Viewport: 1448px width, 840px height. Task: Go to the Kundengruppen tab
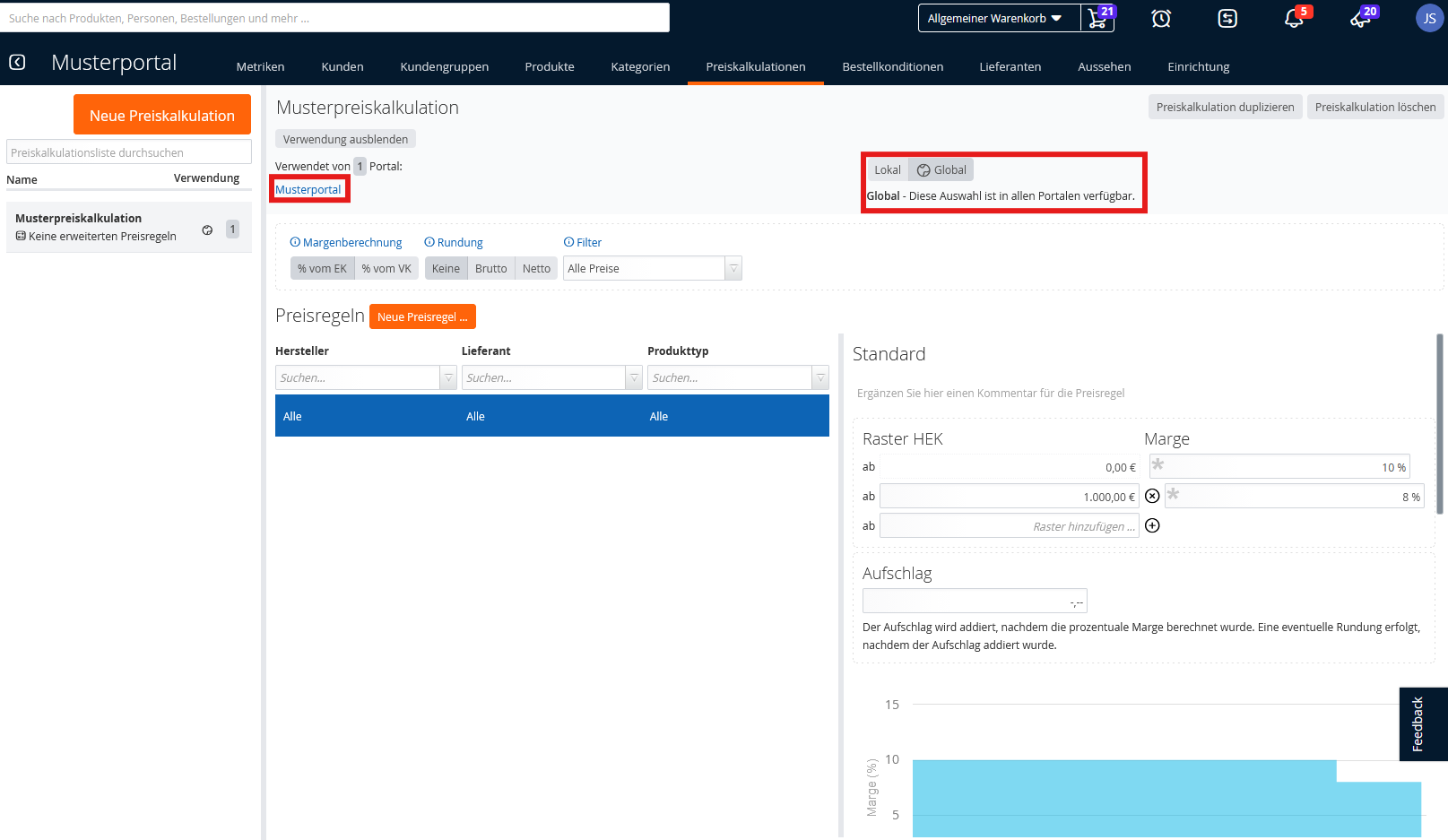coord(444,66)
